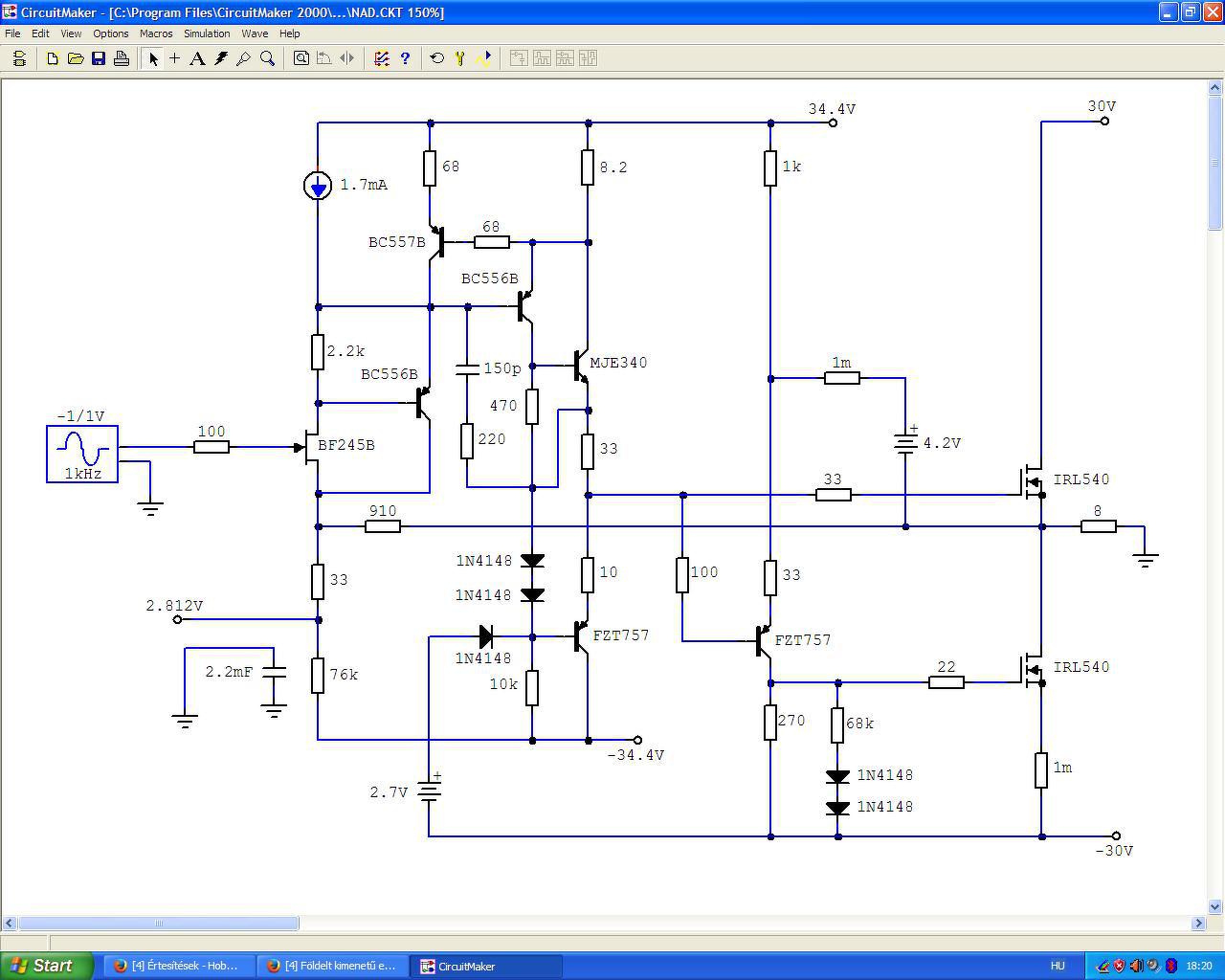Click the vertical scrollbar up arrow
This screenshot has height=980, width=1225.
click(1215, 88)
